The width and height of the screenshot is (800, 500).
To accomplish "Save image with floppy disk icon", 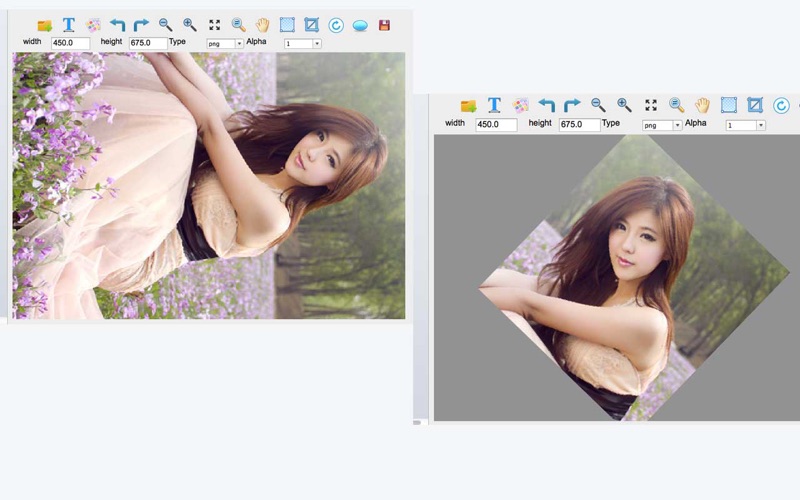I will pyautogui.click(x=385, y=25).
